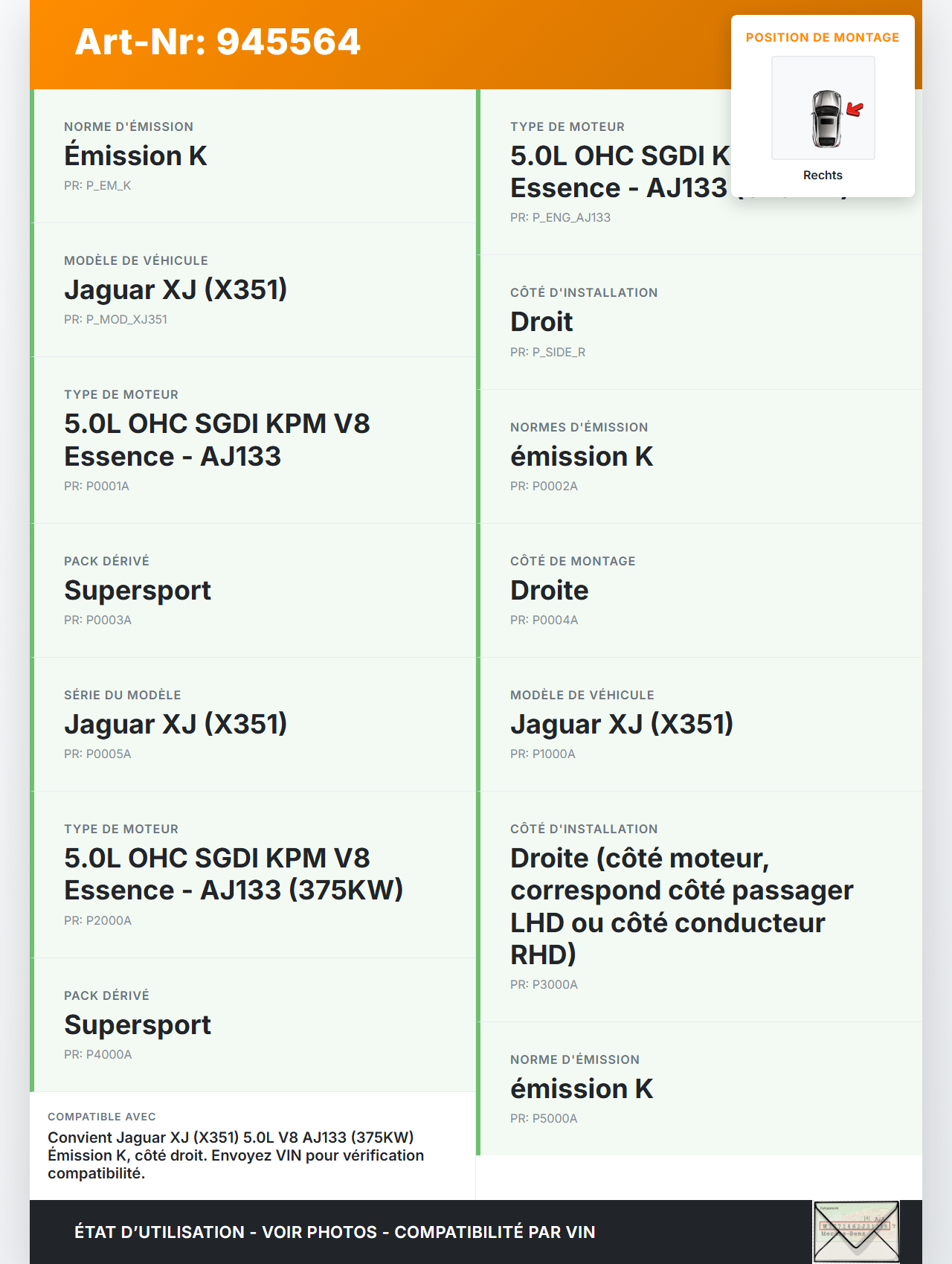Select Droit under Côté d'installation
The image size is (952, 1264).
pyautogui.click(x=541, y=322)
